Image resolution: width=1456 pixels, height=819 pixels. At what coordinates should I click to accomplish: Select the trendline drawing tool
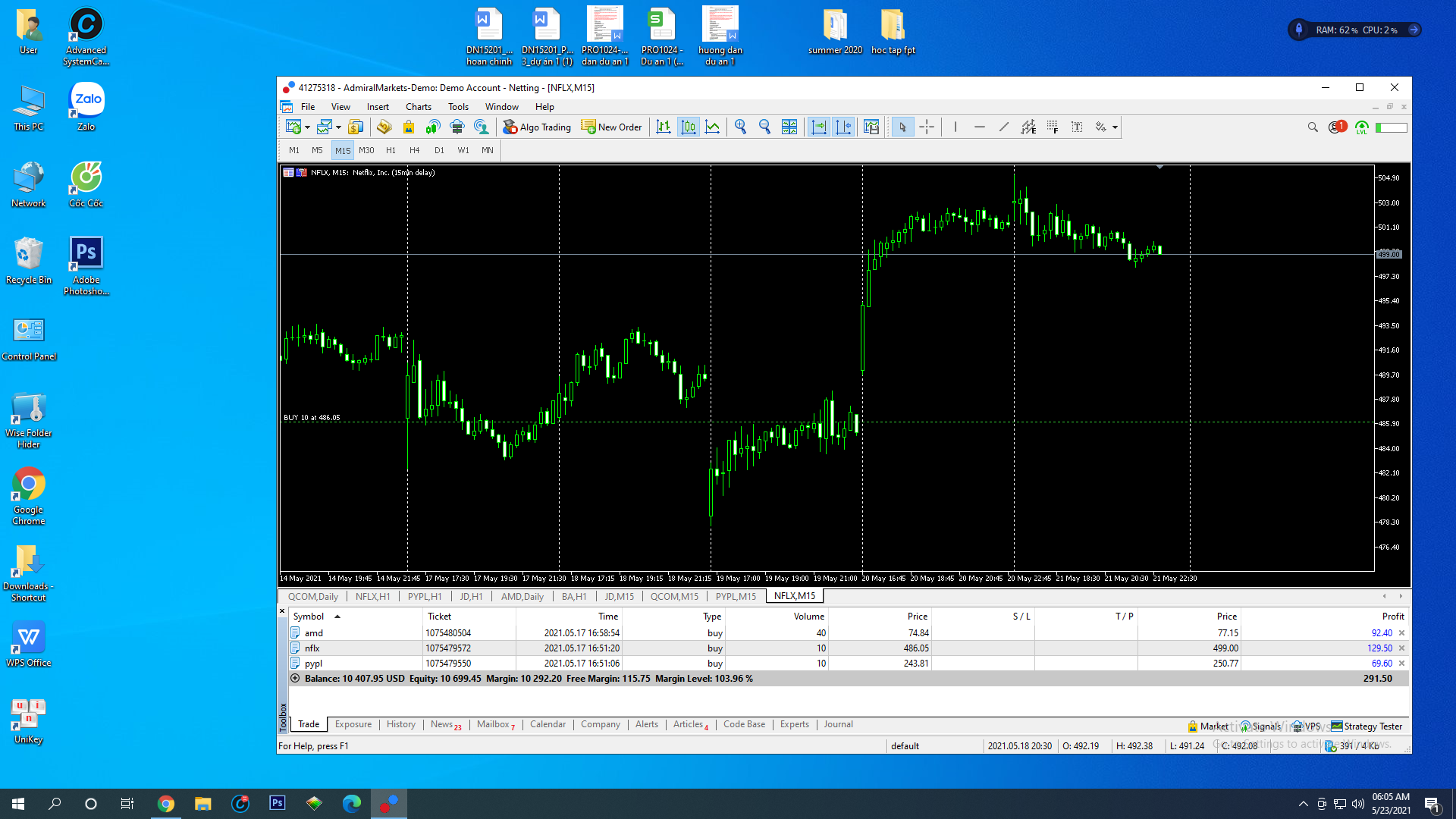point(1004,127)
